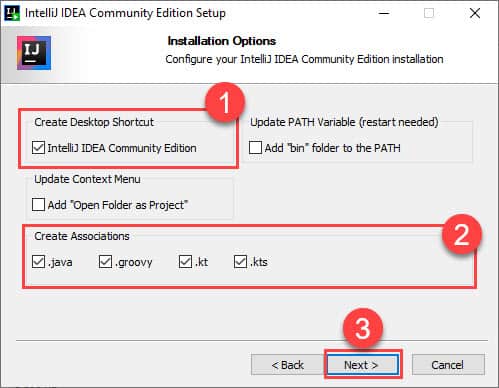
Task: Enable Add "bin" folder to the PATH
Action: pyautogui.click(x=255, y=148)
